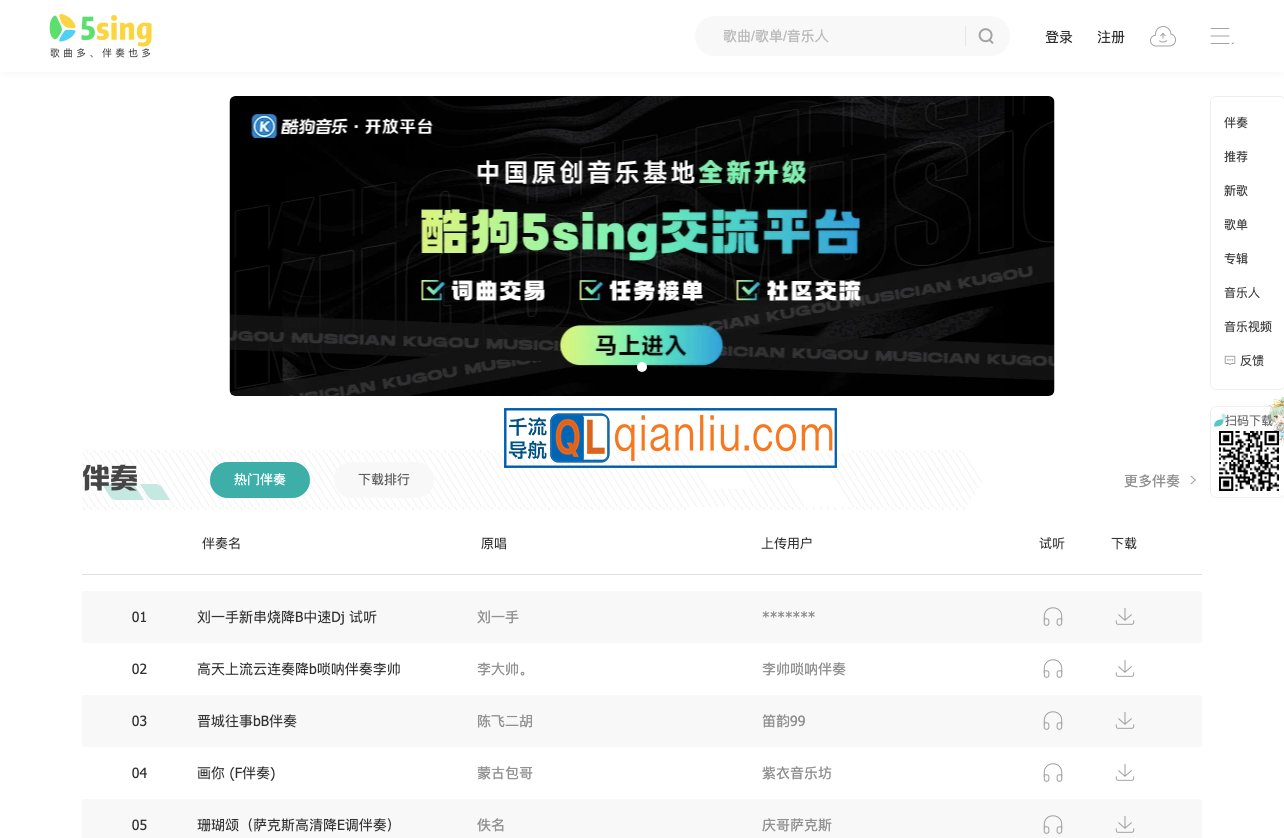Expand 更多伴奏 with its chevron arrow
1284x838 pixels.
[x=1160, y=480]
